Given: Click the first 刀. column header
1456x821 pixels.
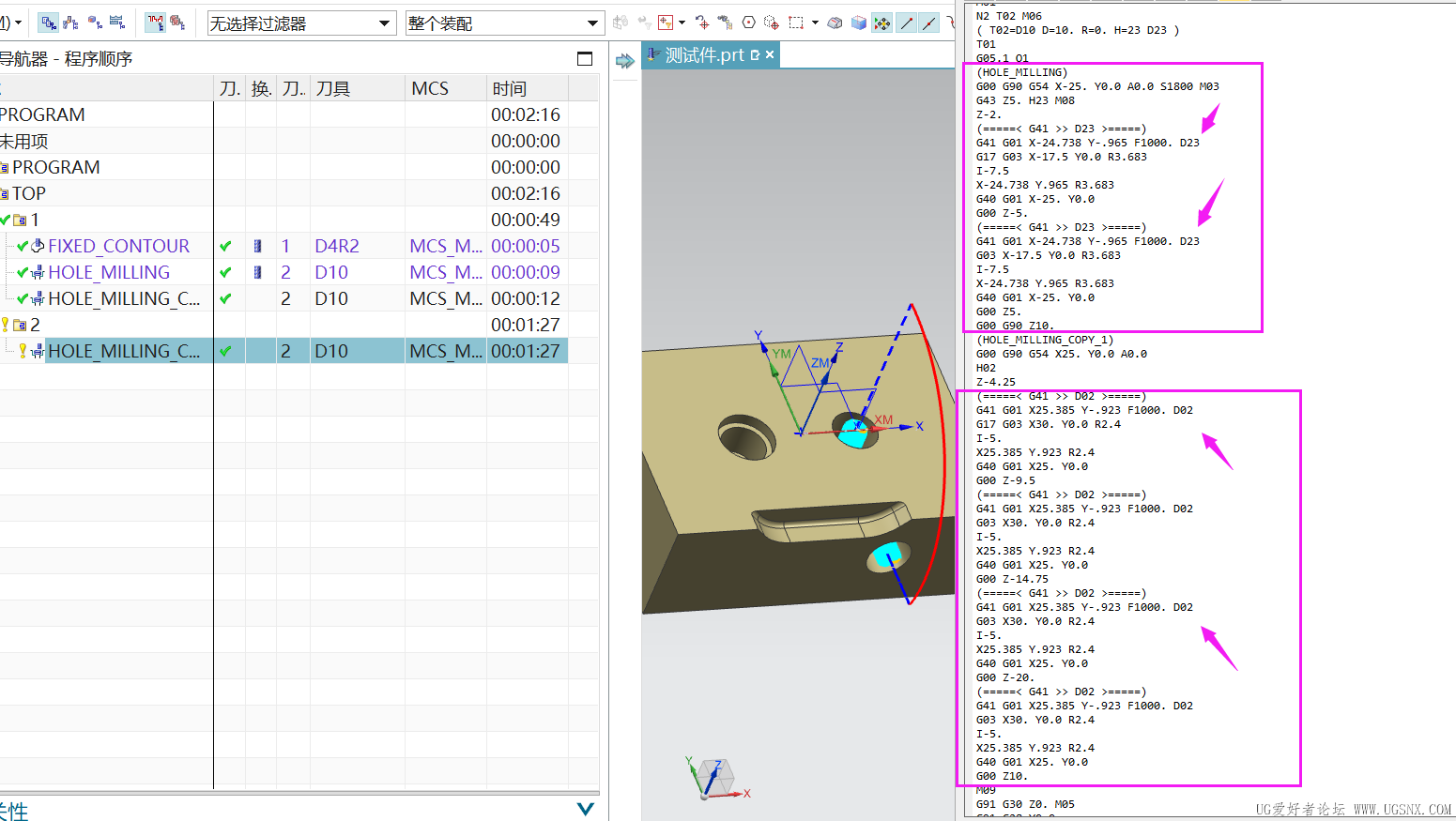Looking at the screenshot, I should pos(230,88).
